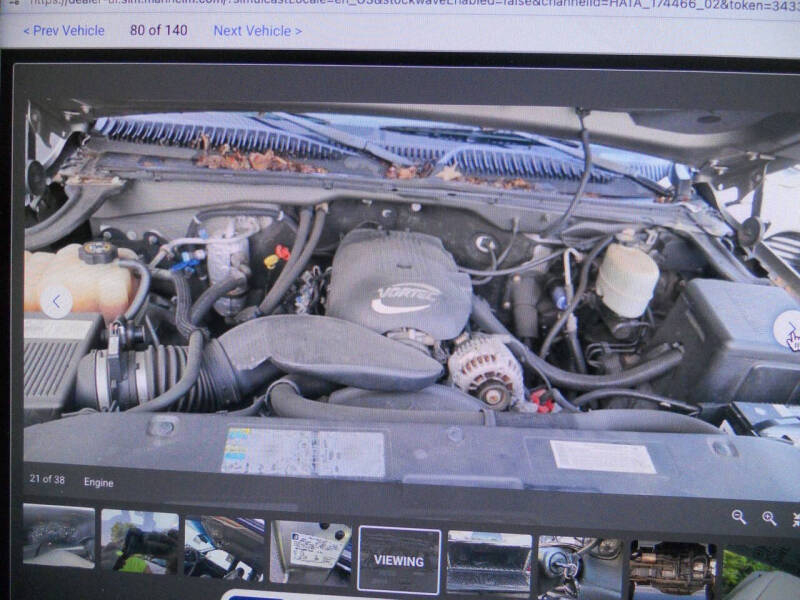Click the collapse fullscreen icon beside the zoom icons
The width and height of the screenshot is (800, 600).
pyautogui.click(x=796, y=519)
